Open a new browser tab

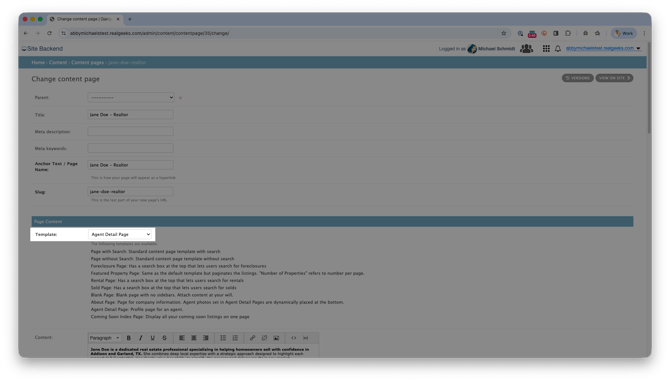pos(130,19)
